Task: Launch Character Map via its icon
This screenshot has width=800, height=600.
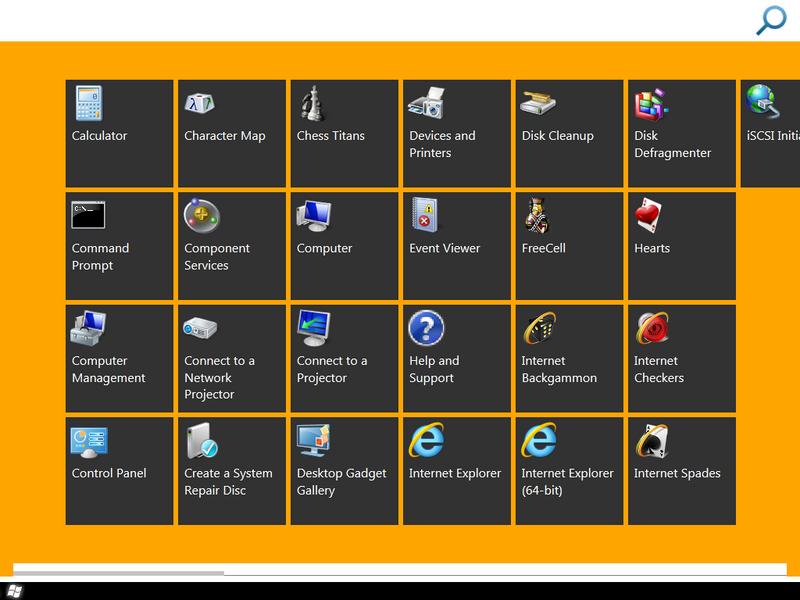Action: tap(199, 103)
